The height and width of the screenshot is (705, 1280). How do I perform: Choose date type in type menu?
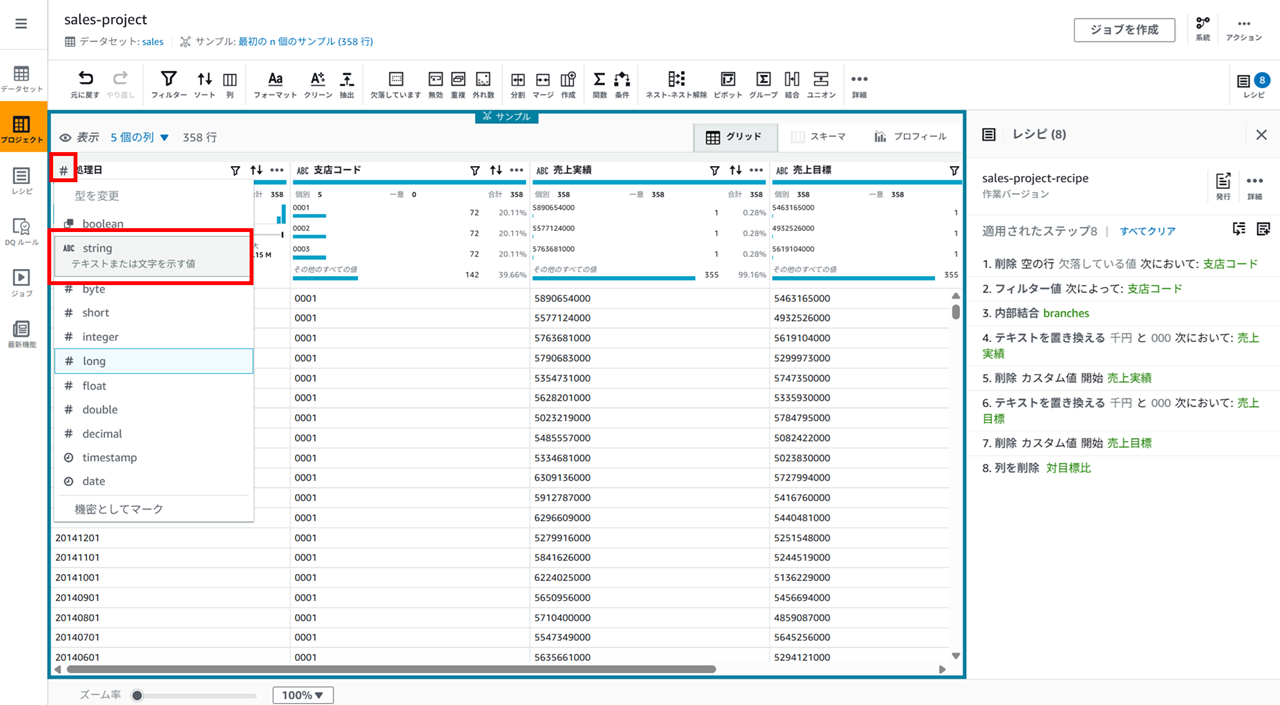(x=153, y=482)
